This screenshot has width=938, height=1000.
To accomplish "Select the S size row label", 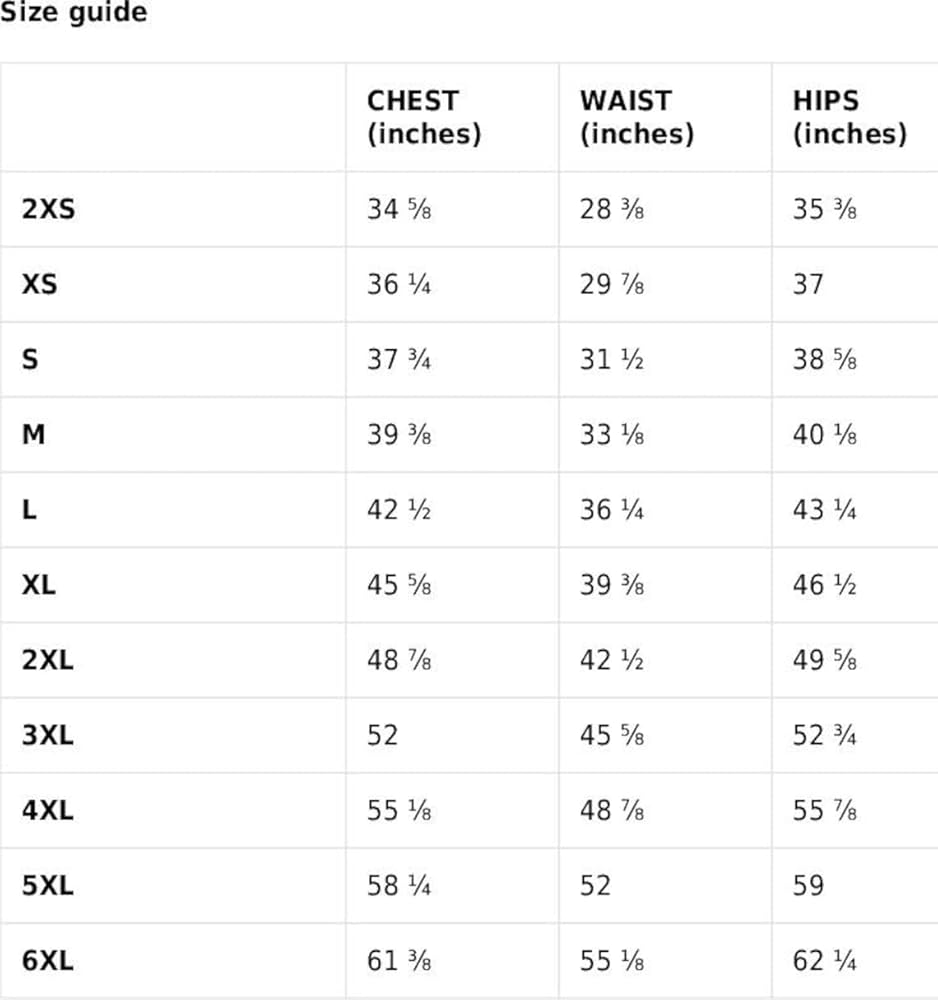I will pos(30,360).
